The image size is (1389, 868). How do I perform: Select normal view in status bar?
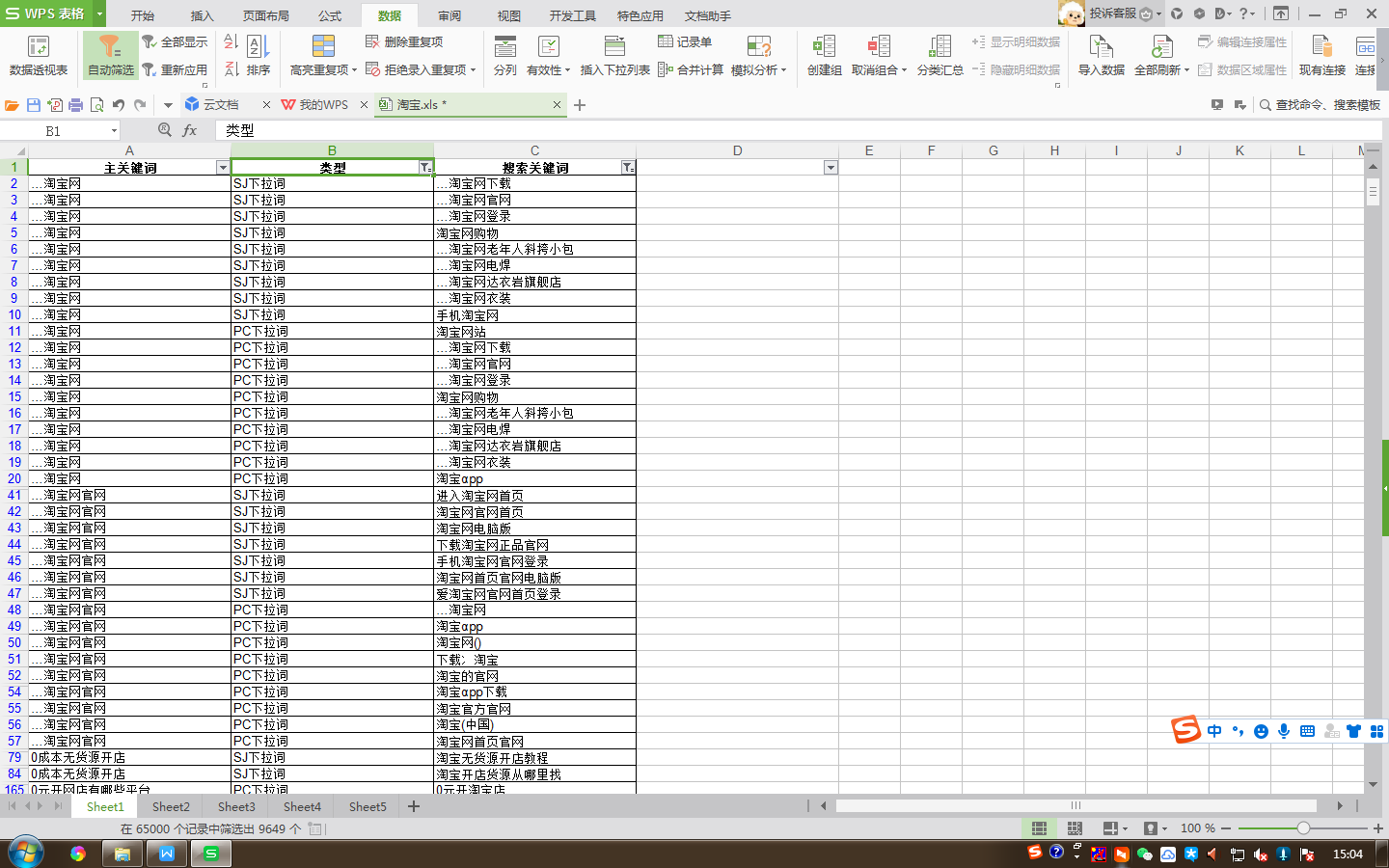click(1039, 828)
